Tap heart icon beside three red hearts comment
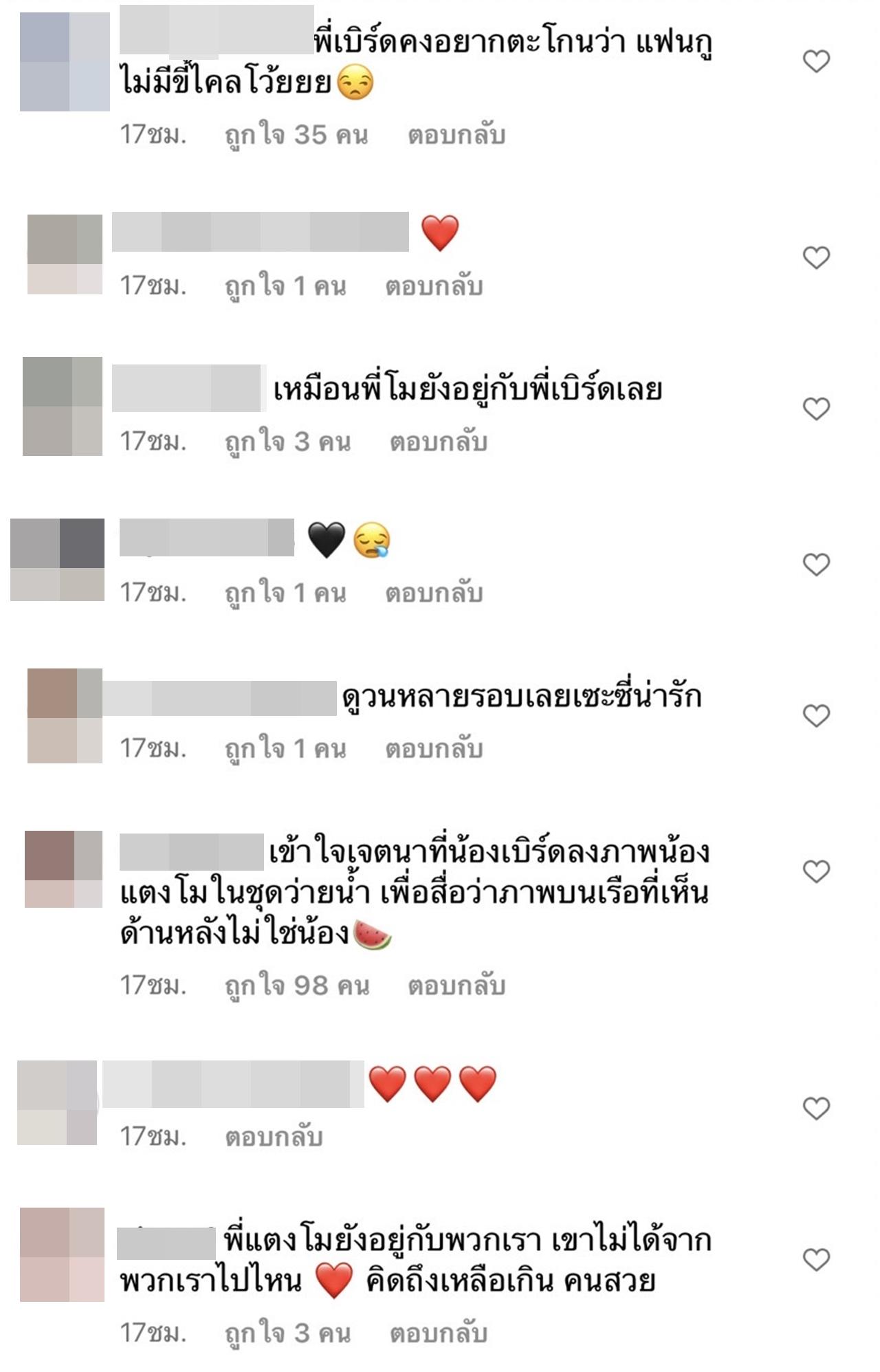The height and width of the screenshot is (1372, 880). [816, 1108]
